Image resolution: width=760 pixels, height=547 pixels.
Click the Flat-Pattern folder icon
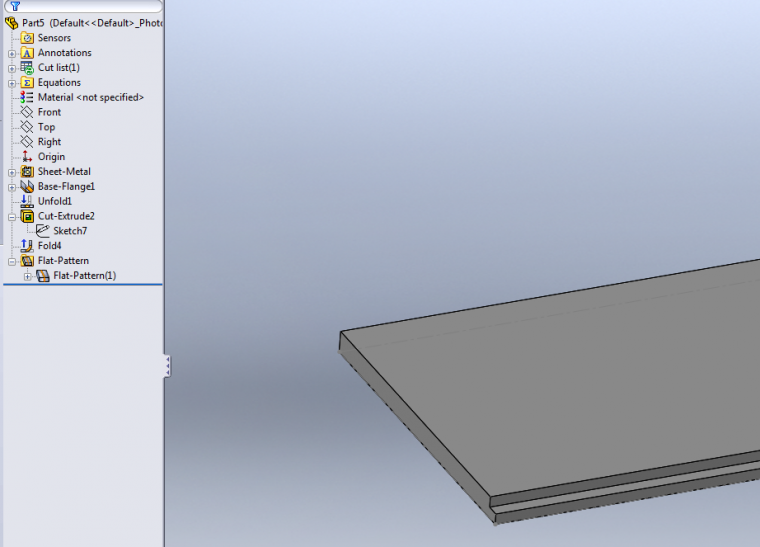click(27, 261)
